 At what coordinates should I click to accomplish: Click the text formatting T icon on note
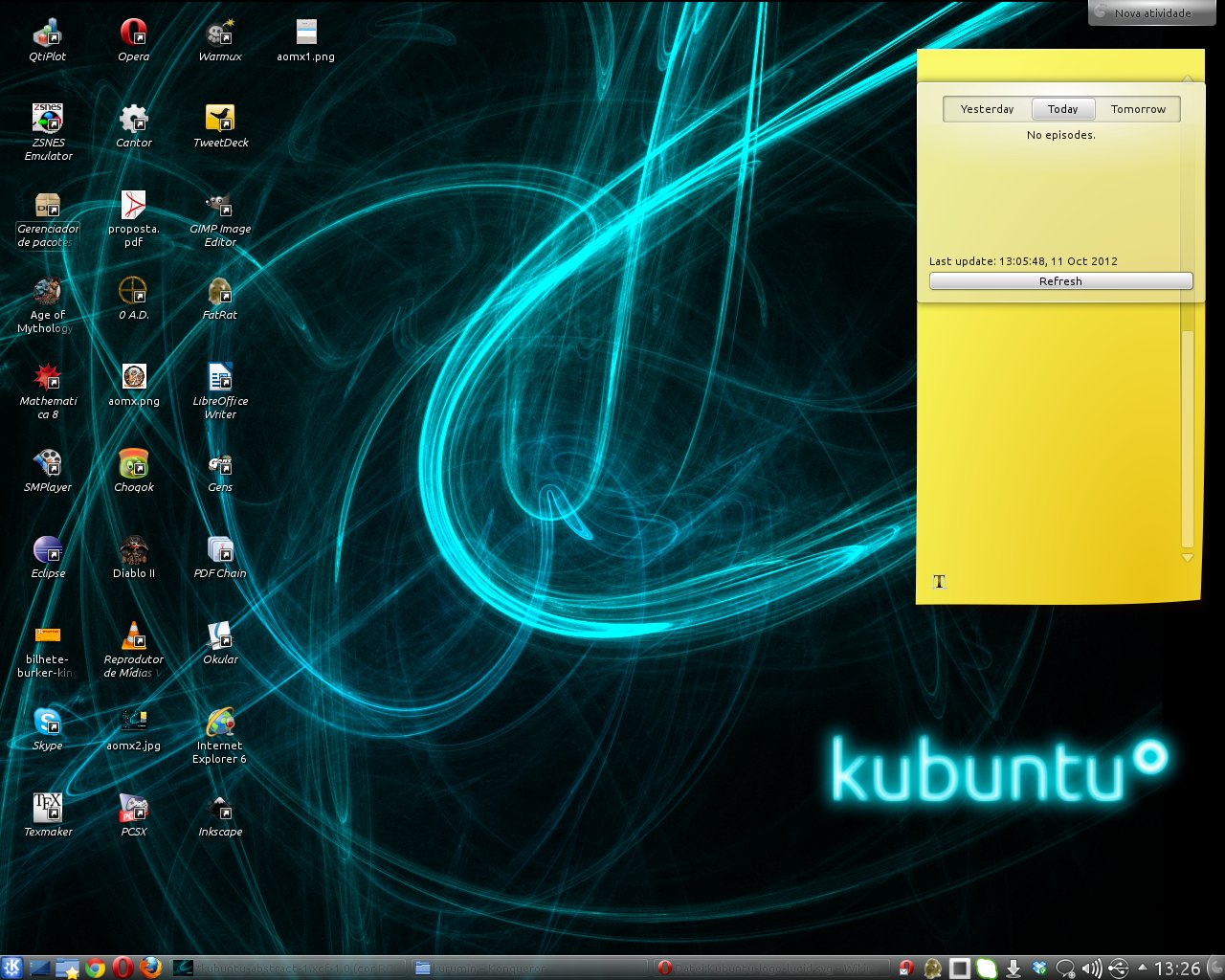939,581
